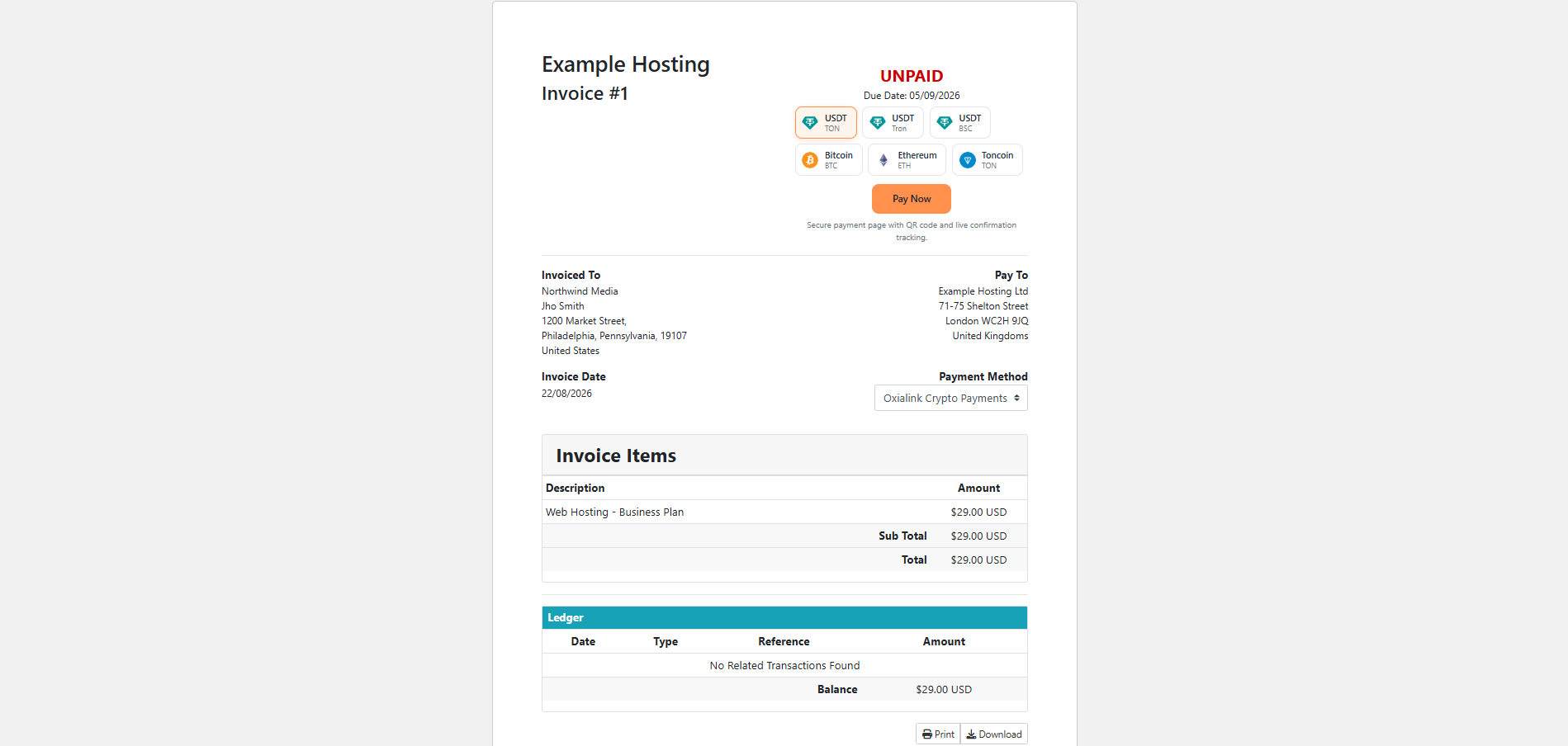Screen dimensions: 1568x746
Task: Open the Oxialink Crypto Payments dropdown
Action: click(x=951, y=398)
